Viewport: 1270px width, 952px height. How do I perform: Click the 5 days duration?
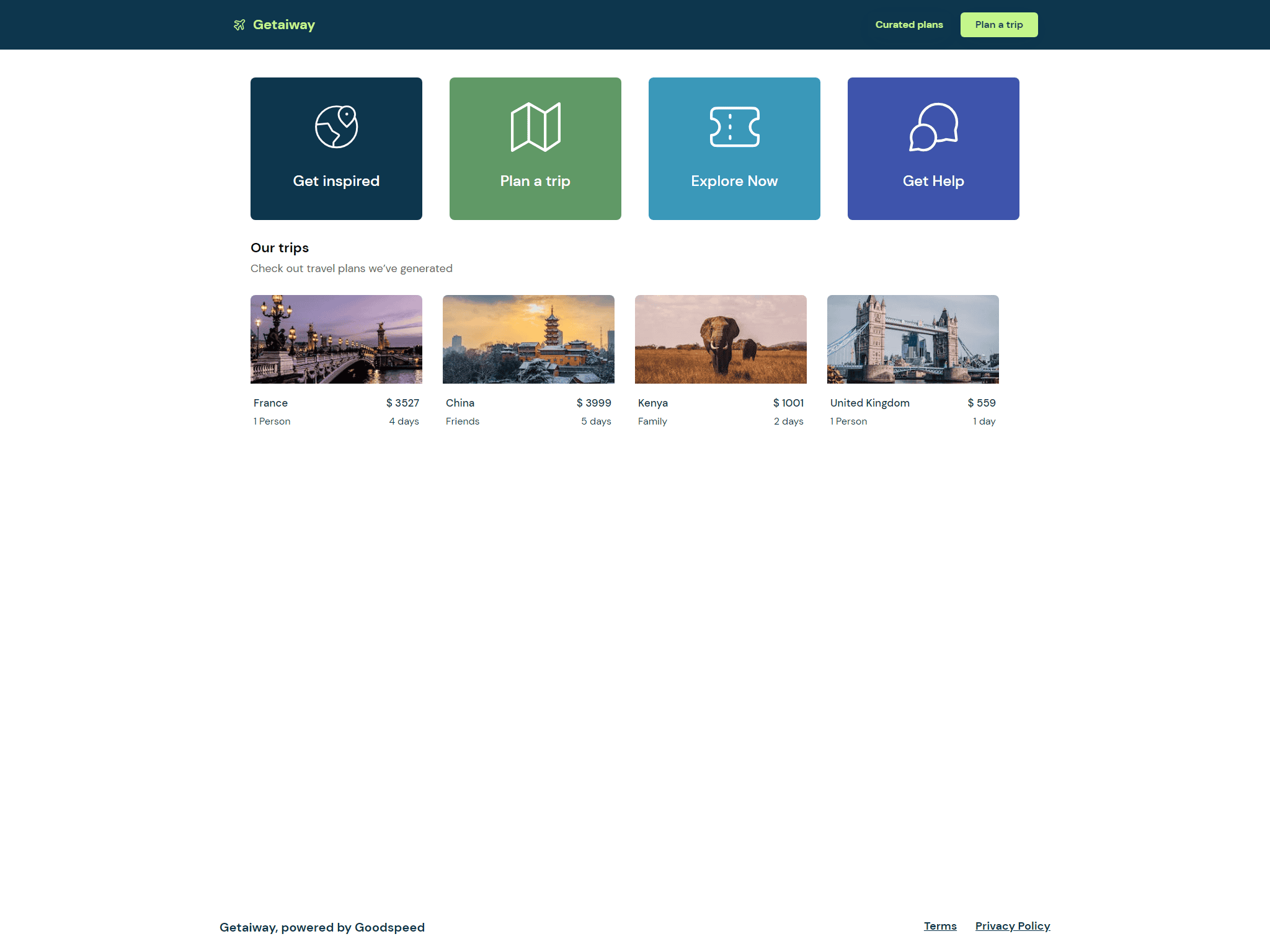(596, 421)
